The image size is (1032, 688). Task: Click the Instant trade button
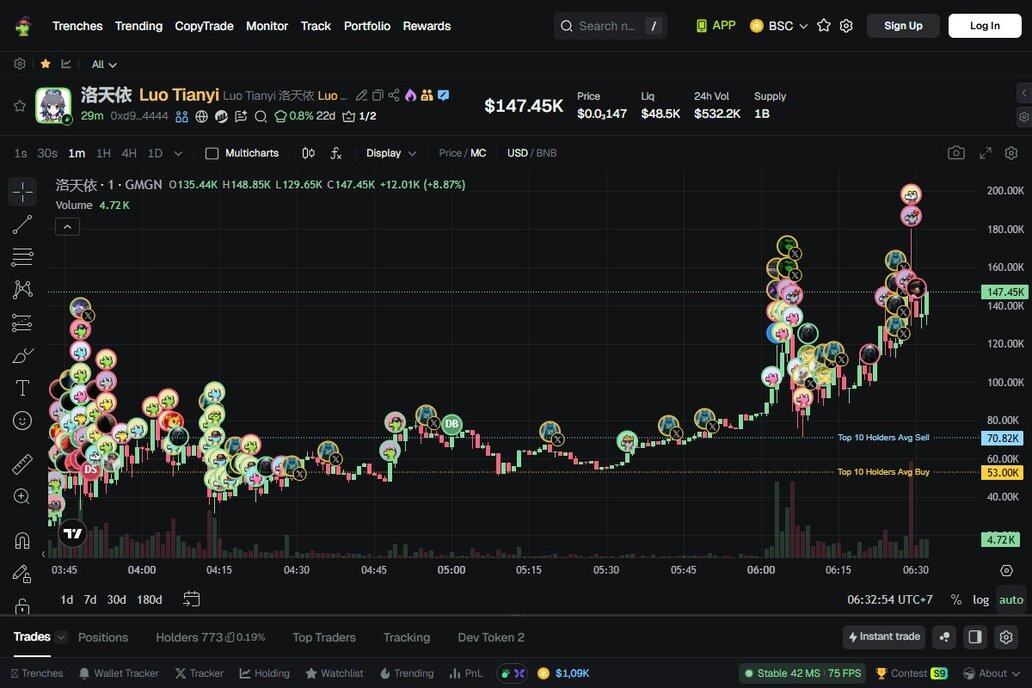tap(884, 637)
